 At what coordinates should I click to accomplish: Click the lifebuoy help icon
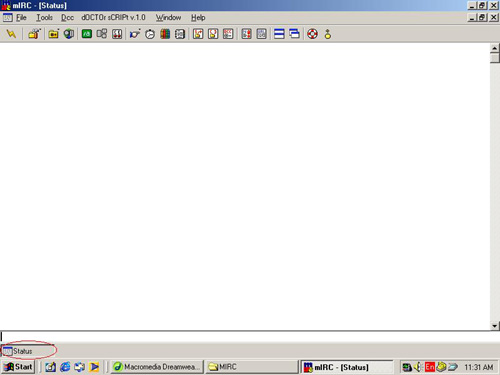point(312,34)
